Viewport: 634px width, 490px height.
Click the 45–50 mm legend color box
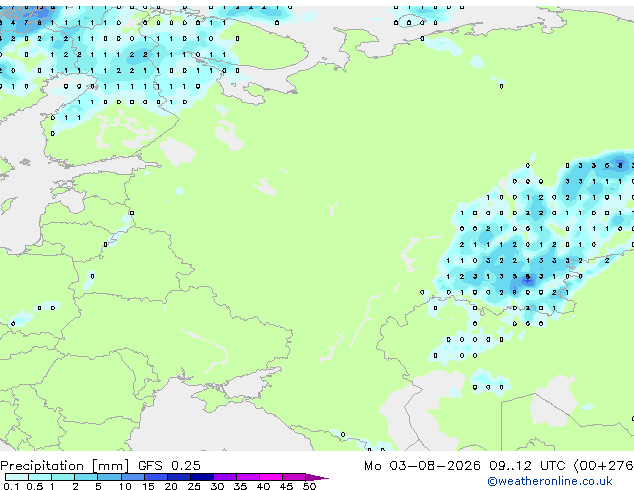[294, 477]
